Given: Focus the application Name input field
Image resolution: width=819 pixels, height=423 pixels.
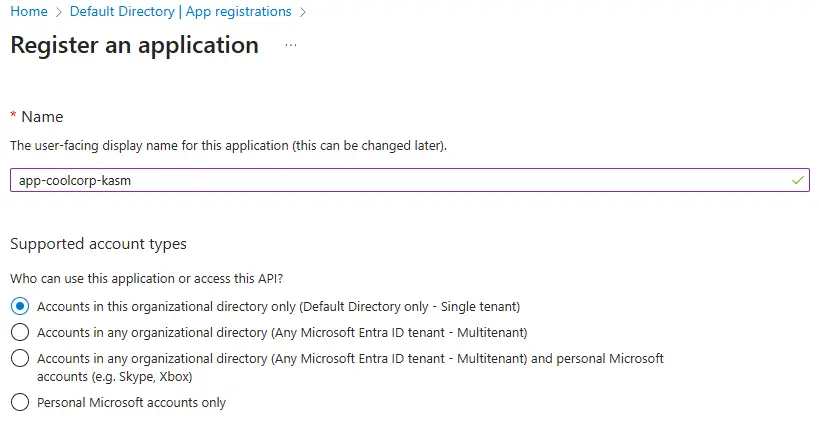Looking at the screenshot, I should [400, 180].
